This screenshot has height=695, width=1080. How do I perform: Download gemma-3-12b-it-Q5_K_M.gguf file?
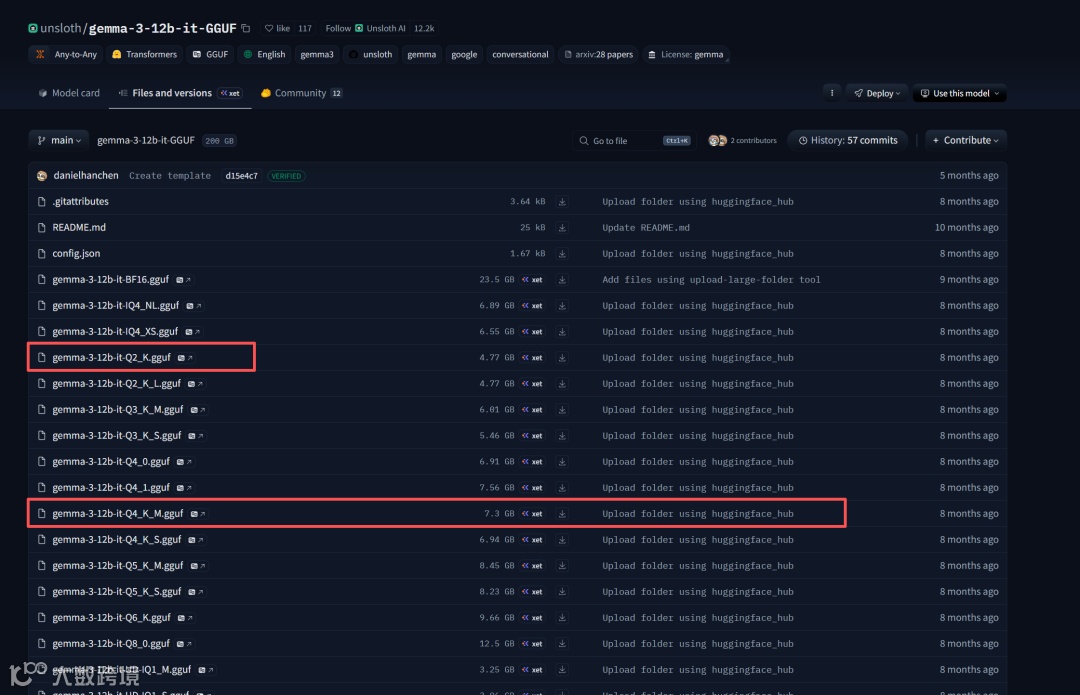562,566
